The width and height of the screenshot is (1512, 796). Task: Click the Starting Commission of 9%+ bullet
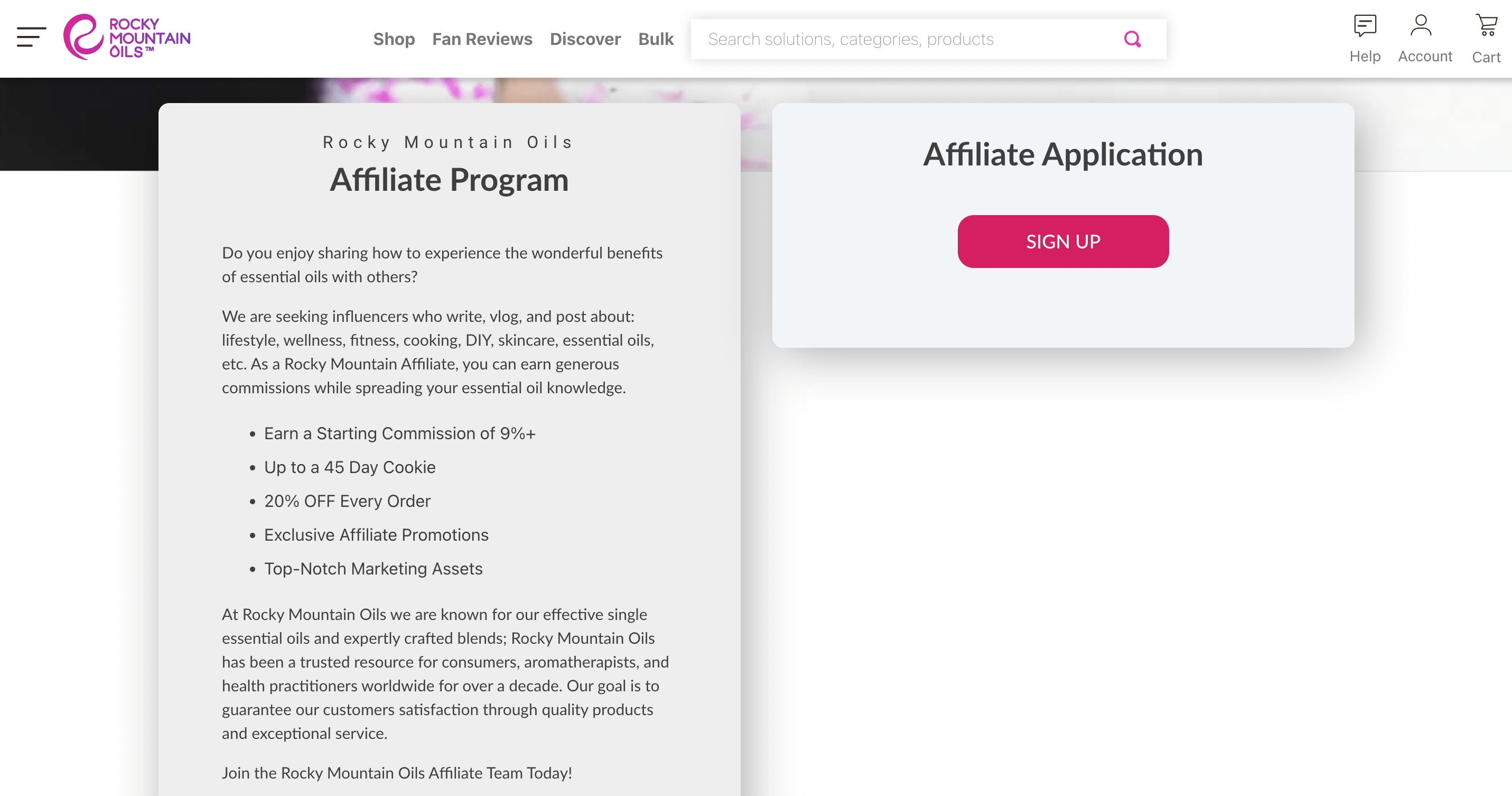coord(399,433)
